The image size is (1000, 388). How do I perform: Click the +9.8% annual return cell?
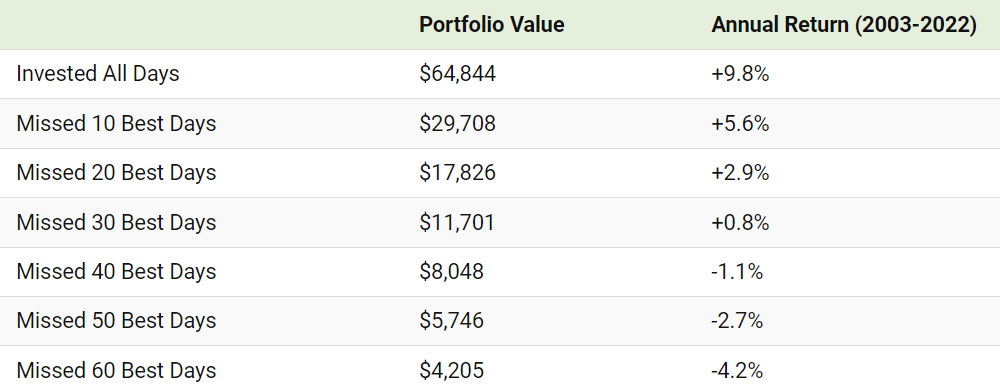[x=740, y=74]
